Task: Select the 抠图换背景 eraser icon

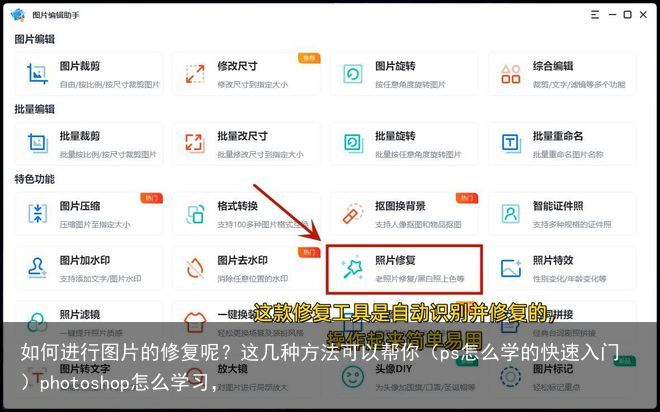Action: 353,213
